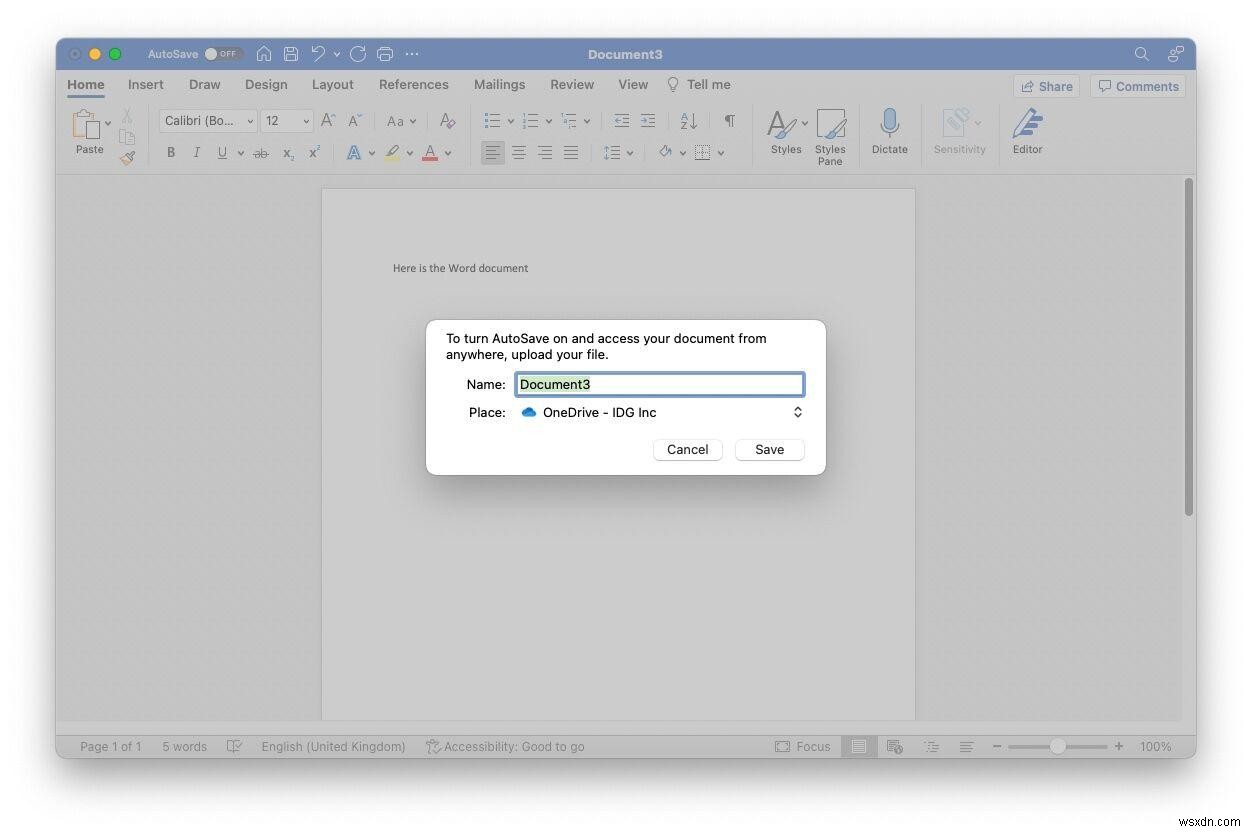Click the Cut scissors icon
This screenshot has width=1252, height=832.
[x=127, y=117]
